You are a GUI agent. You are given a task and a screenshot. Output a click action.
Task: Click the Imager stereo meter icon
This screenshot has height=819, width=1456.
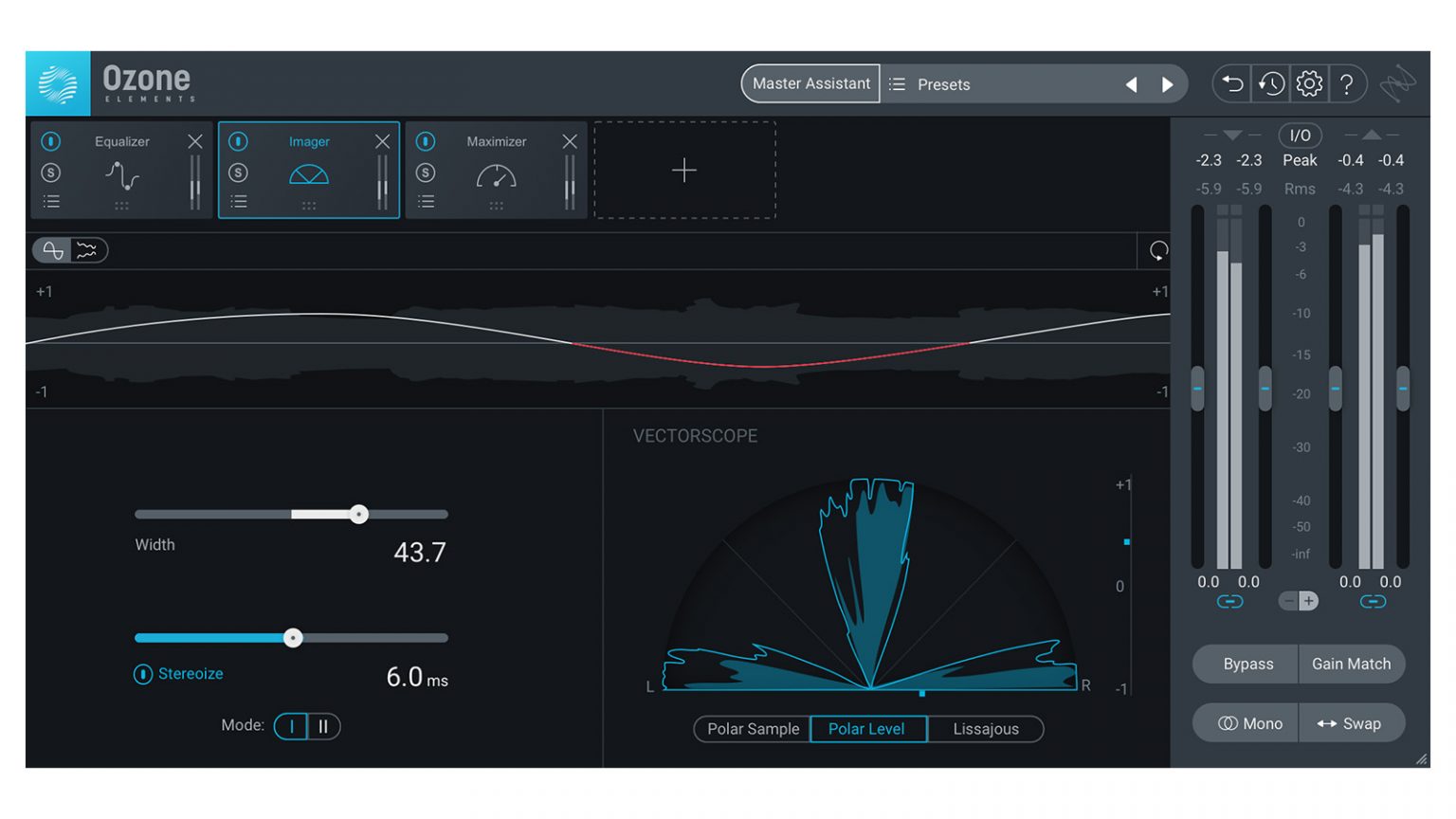[x=309, y=174]
